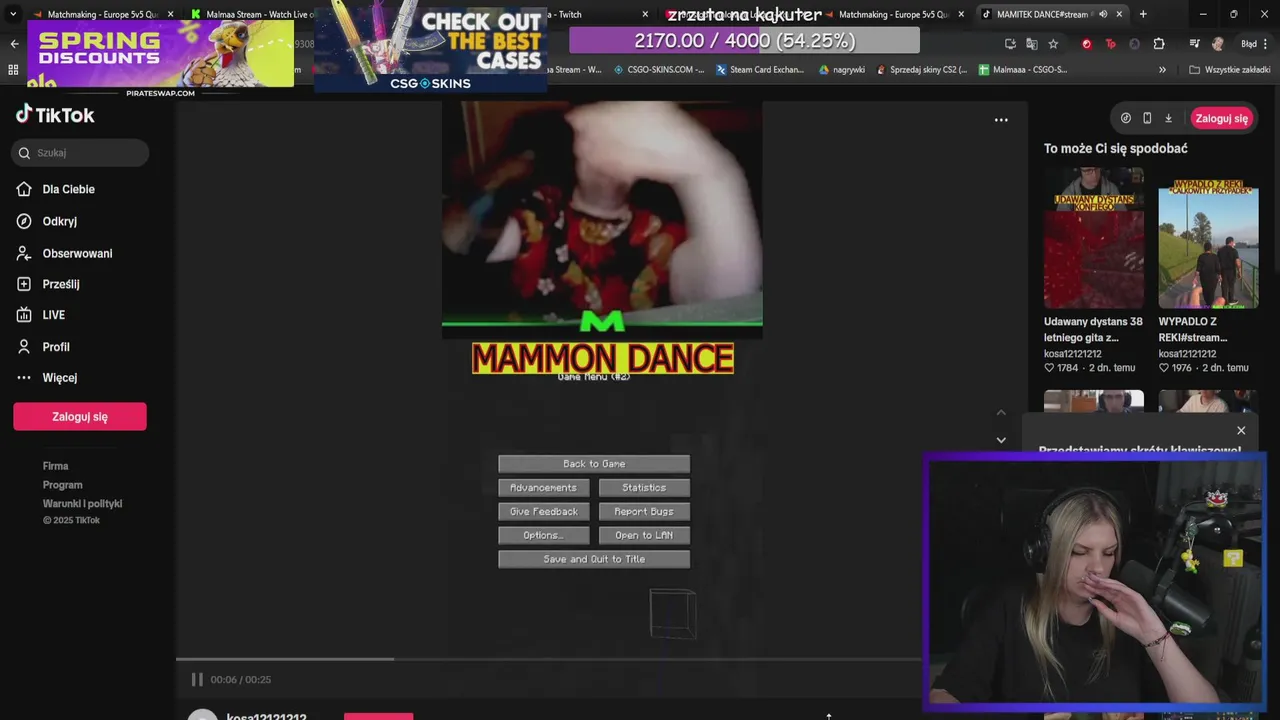Click the TikTok coin icon in the top bar
1280x720 pixels.
(x=1126, y=118)
